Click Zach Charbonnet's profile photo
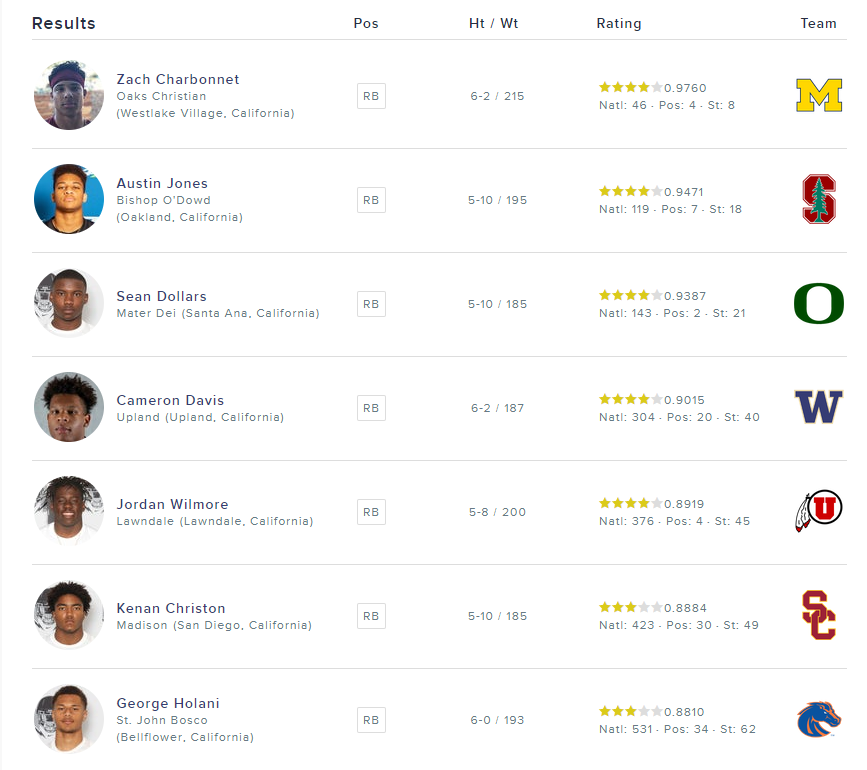The width and height of the screenshot is (867, 770). [x=69, y=96]
